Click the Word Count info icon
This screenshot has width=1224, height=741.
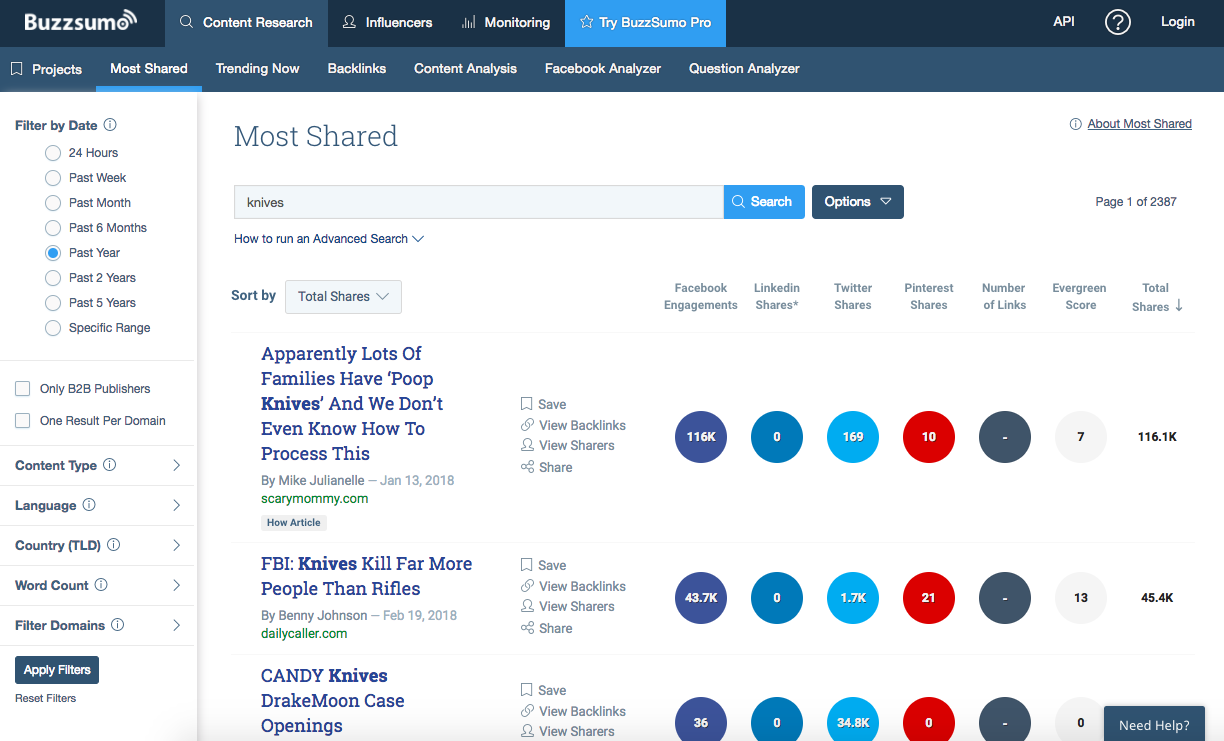(101, 585)
